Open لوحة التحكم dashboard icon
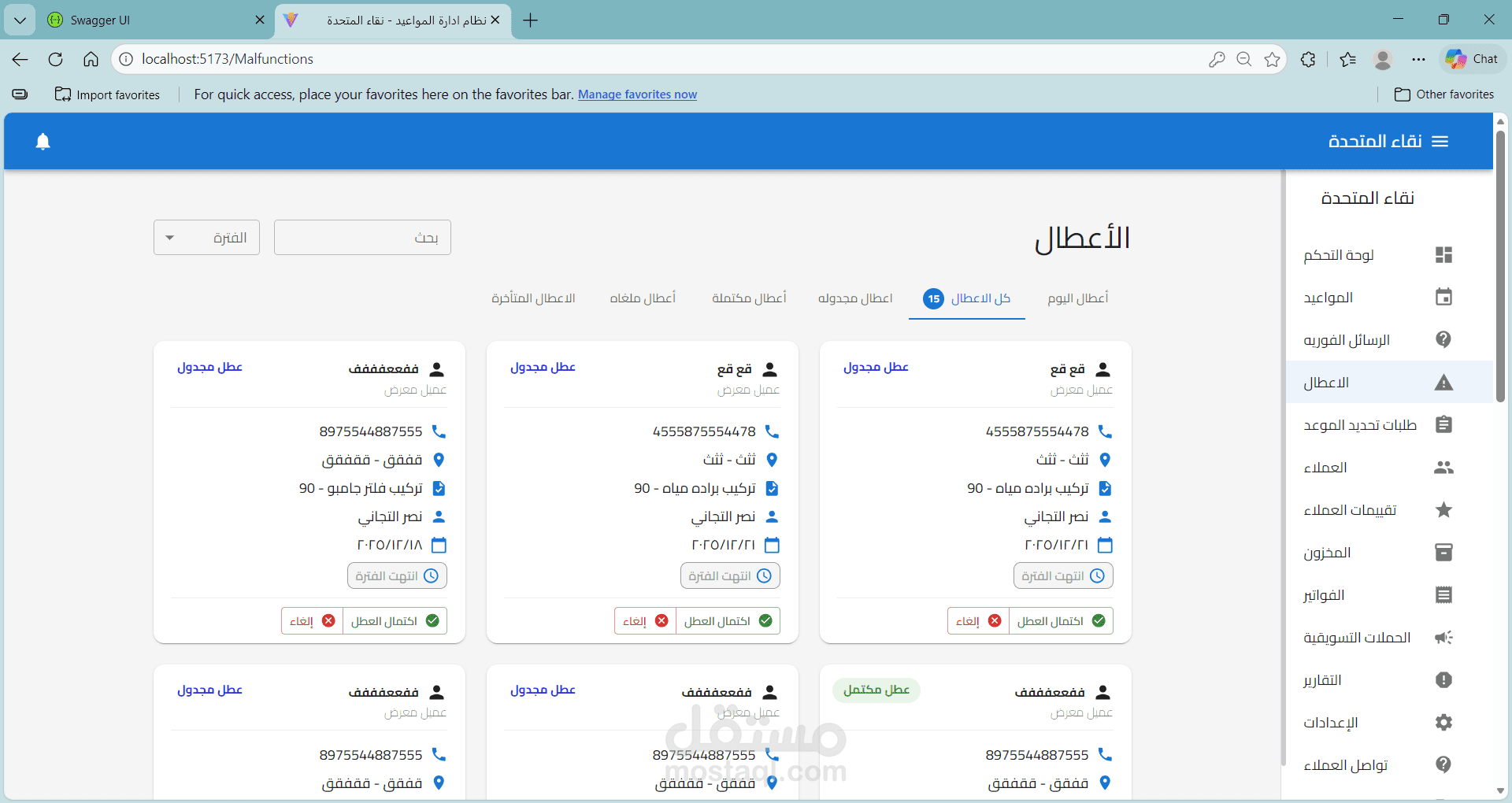The image size is (1512, 803). [1443, 255]
